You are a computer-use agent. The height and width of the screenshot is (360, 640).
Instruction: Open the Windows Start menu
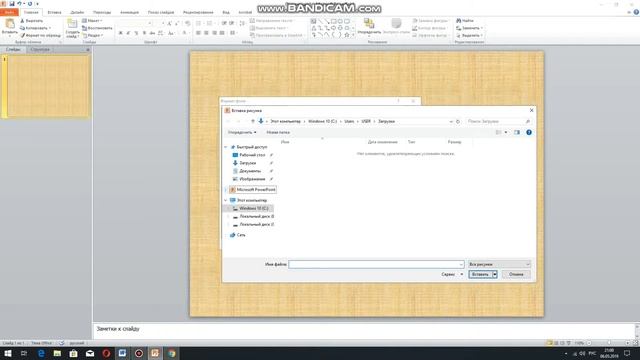[x=8, y=353]
